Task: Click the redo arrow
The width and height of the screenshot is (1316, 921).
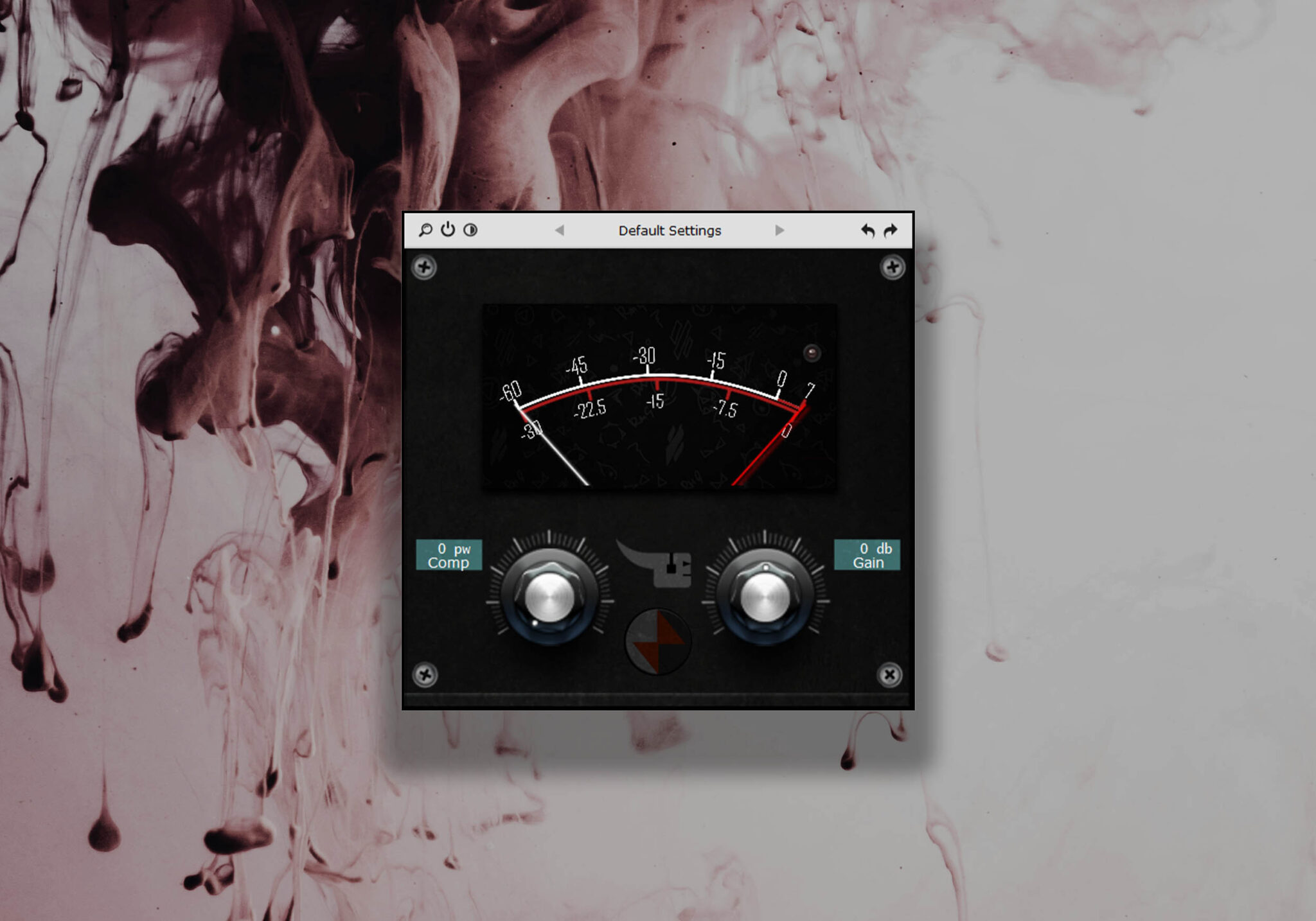Action: (x=891, y=231)
